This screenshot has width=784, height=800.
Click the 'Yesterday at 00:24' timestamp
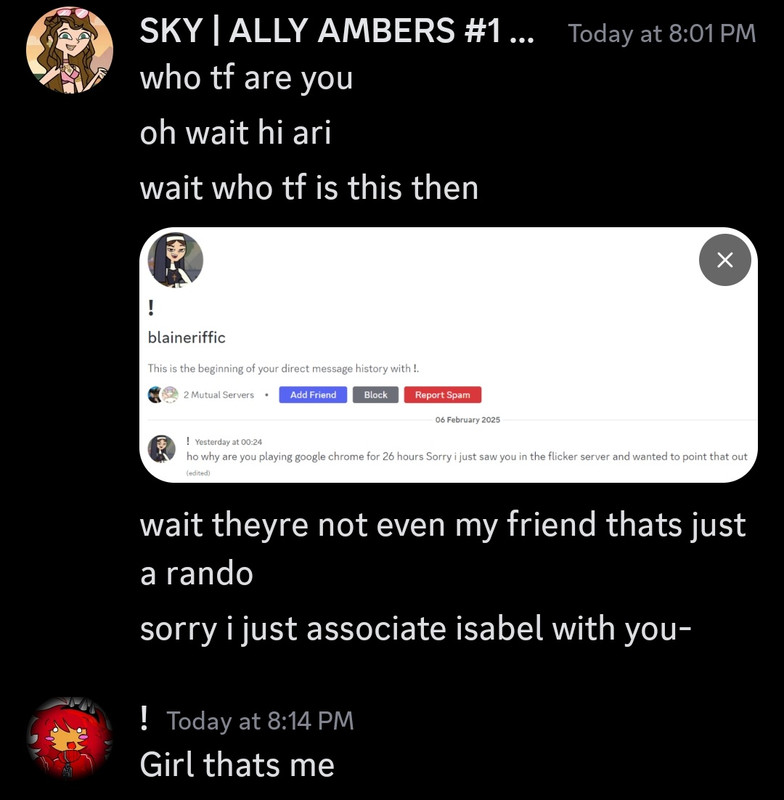[x=228, y=442]
